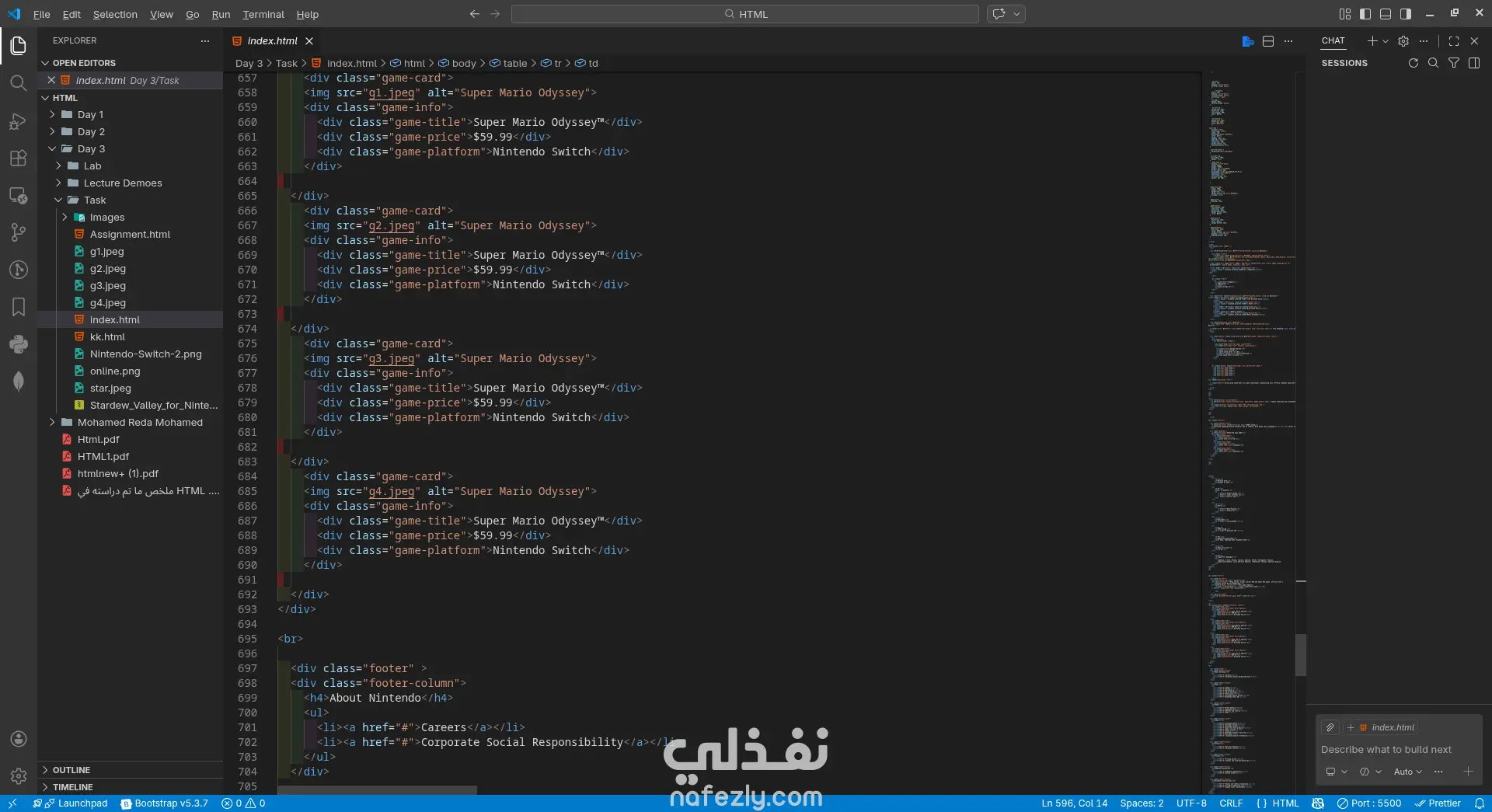Click the blue preview icon in editor toolbar
The width and height of the screenshot is (1492, 812).
click(x=1248, y=41)
